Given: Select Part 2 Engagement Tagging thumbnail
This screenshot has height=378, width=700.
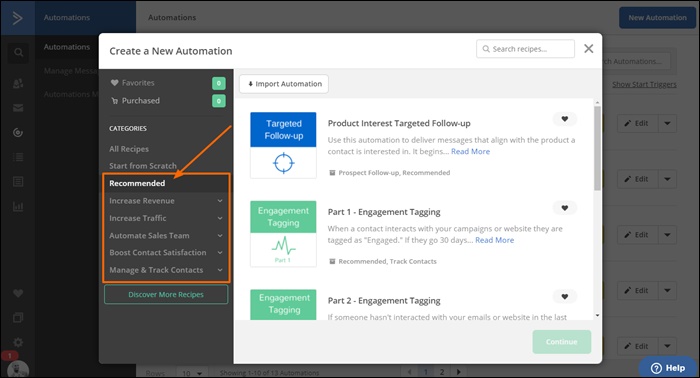Looking at the screenshot, I should 283,305.
